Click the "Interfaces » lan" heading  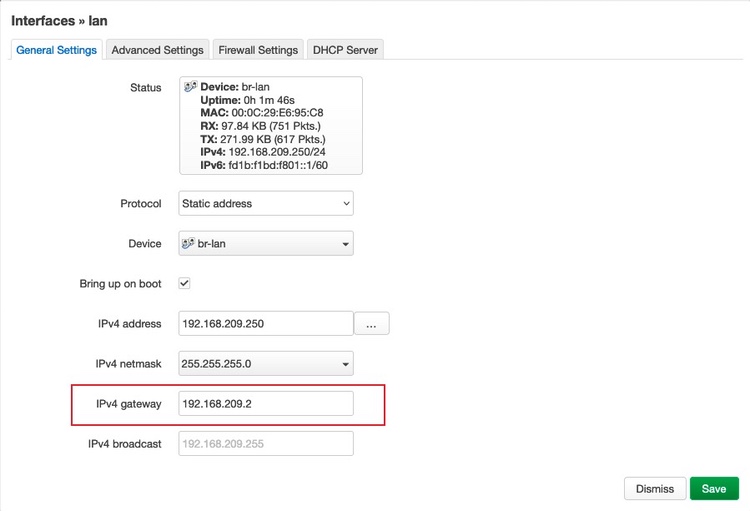pos(59,20)
